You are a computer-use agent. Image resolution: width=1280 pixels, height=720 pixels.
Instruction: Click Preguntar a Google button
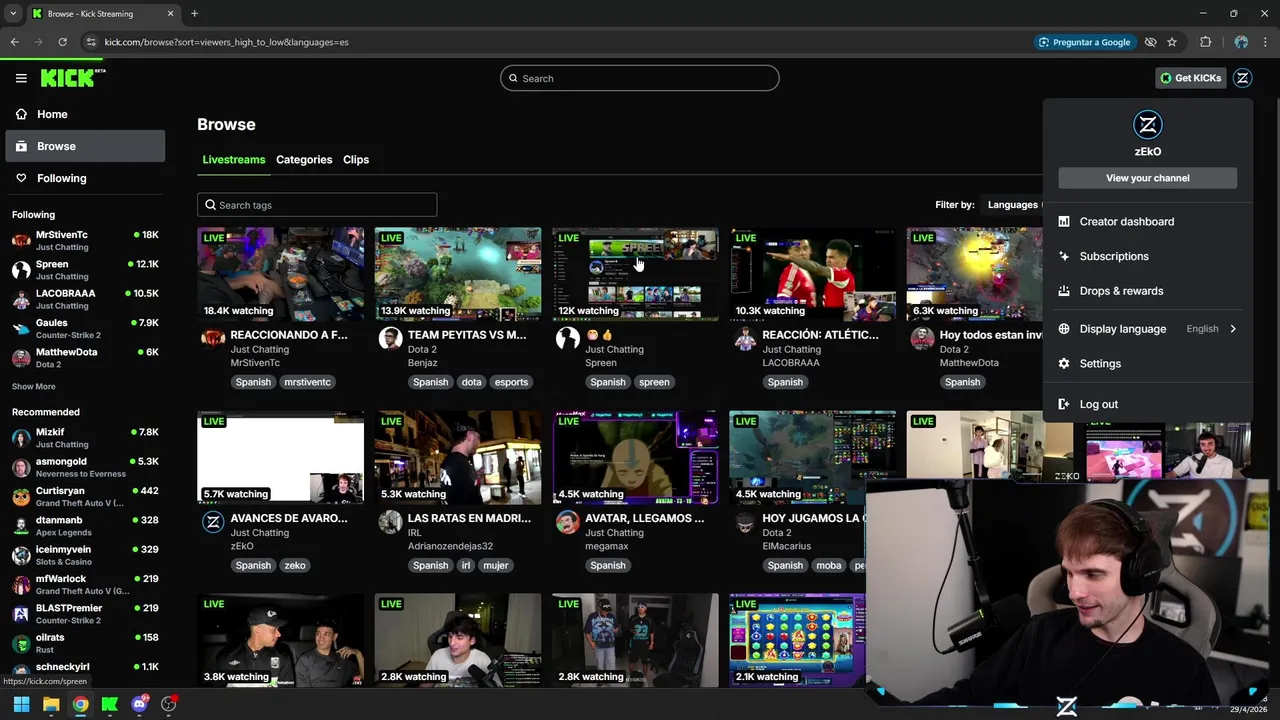tap(1085, 42)
